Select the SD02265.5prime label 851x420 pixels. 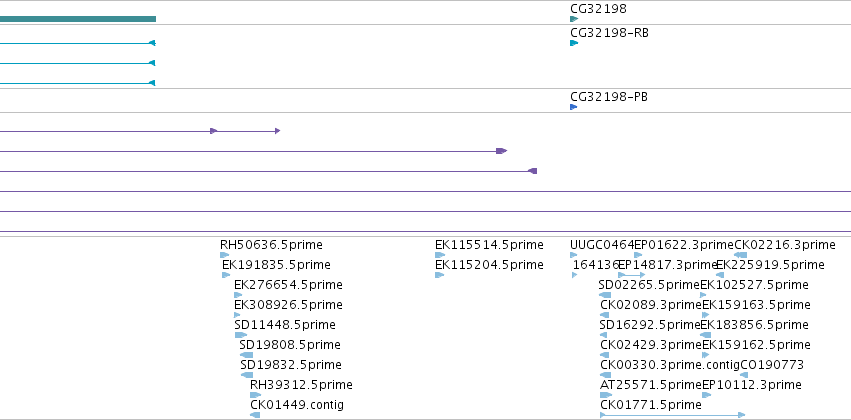click(x=649, y=285)
